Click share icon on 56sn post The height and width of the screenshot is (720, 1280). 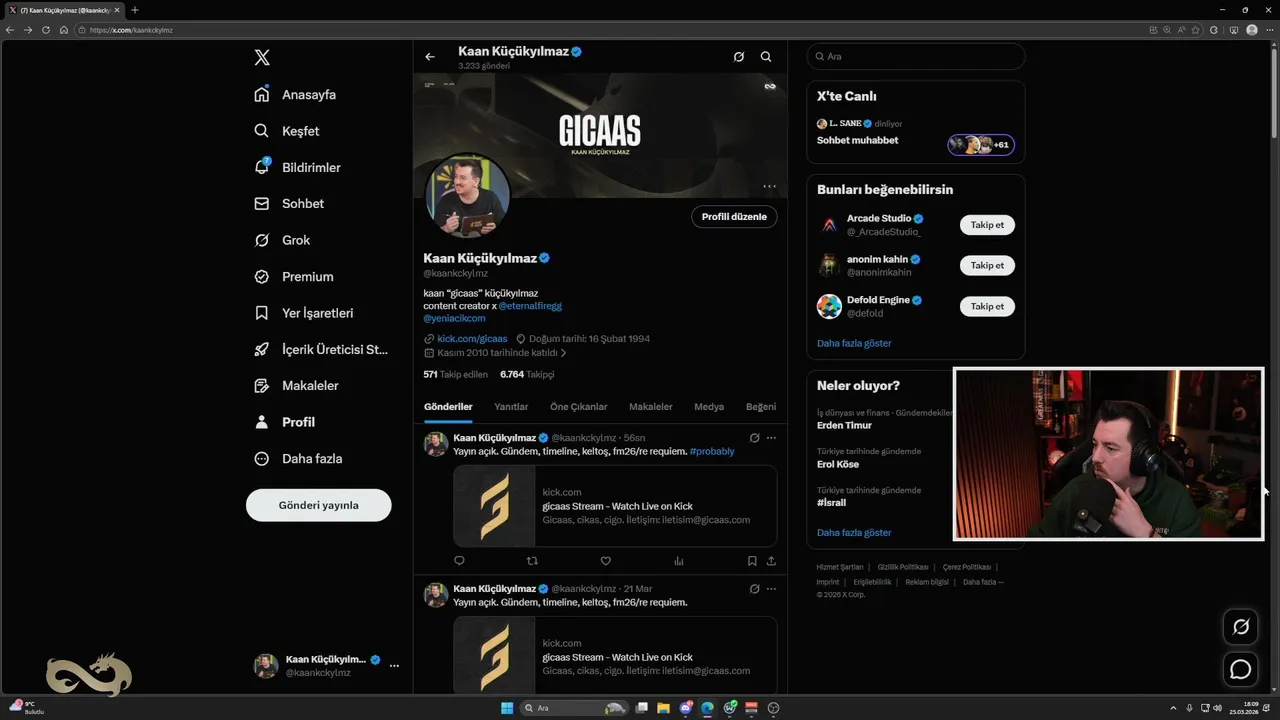(x=771, y=561)
